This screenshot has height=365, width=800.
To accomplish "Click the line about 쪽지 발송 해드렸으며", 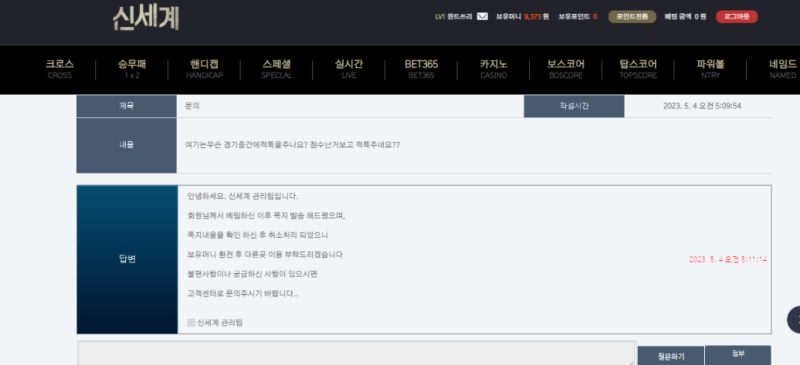I will pos(266,215).
